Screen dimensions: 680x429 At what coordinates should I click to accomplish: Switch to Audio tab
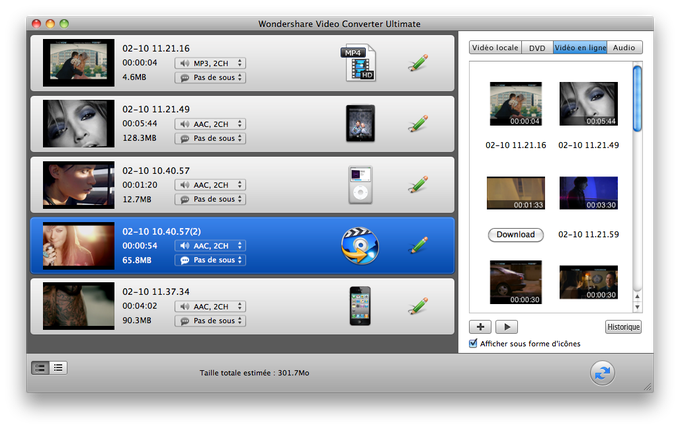pyautogui.click(x=624, y=47)
